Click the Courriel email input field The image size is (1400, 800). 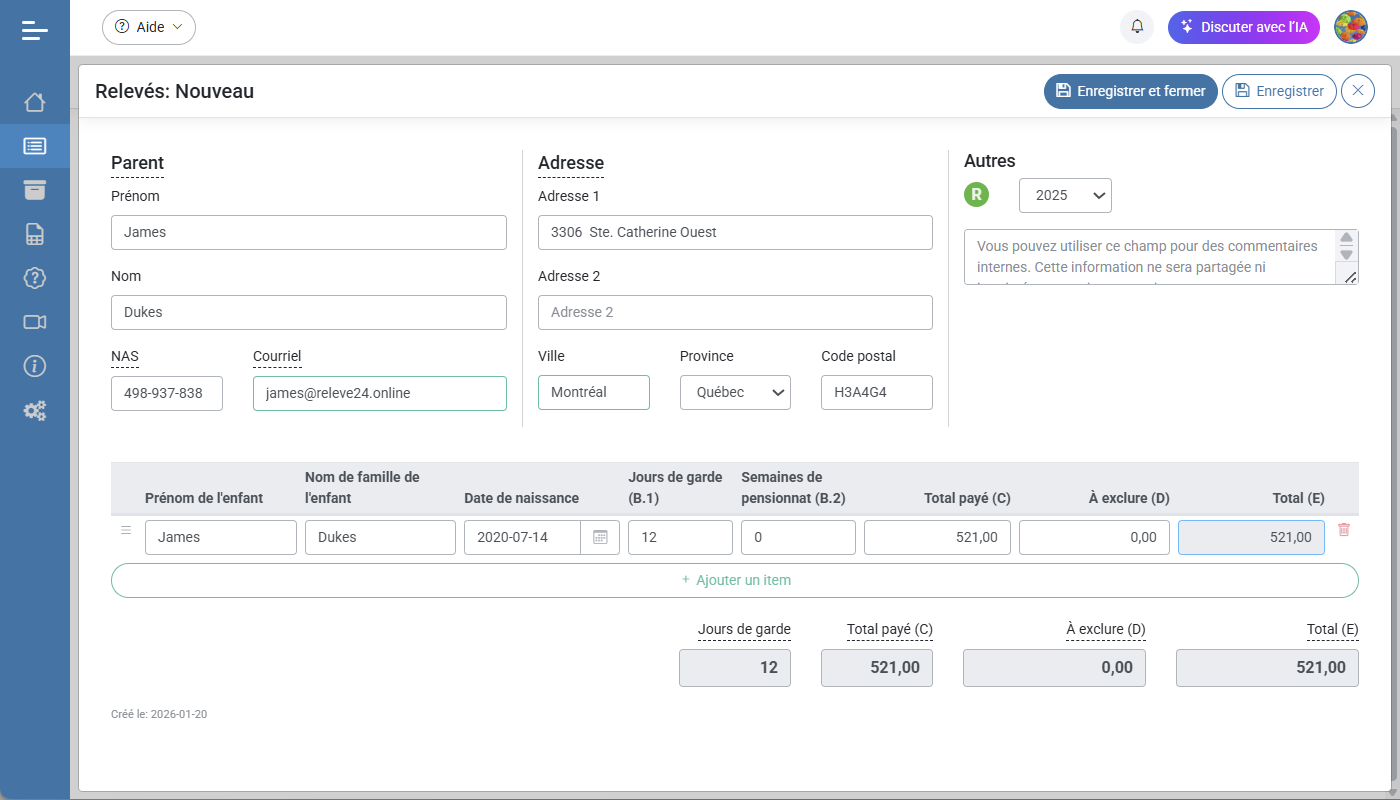(379, 393)
